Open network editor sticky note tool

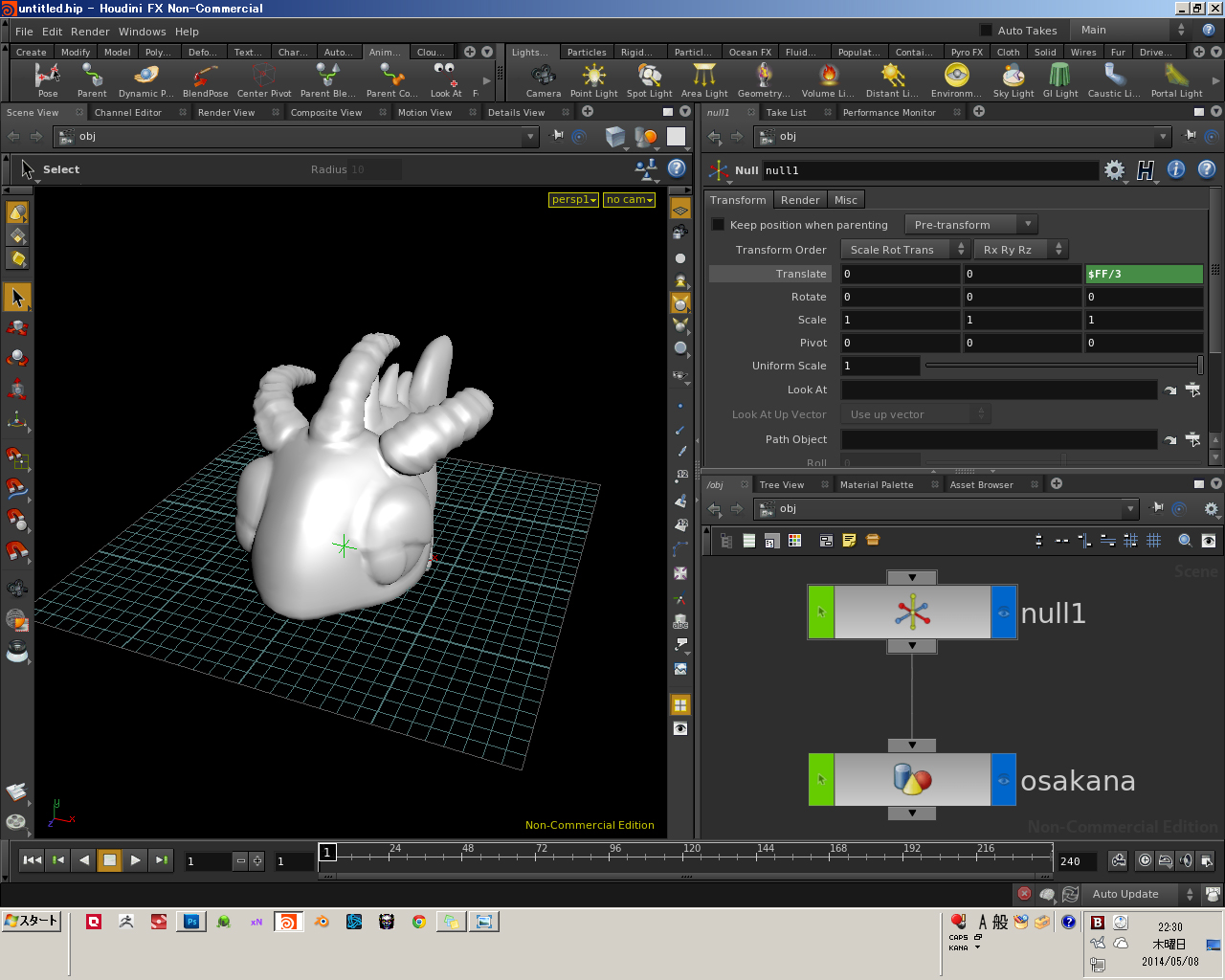tap(849, 541)
